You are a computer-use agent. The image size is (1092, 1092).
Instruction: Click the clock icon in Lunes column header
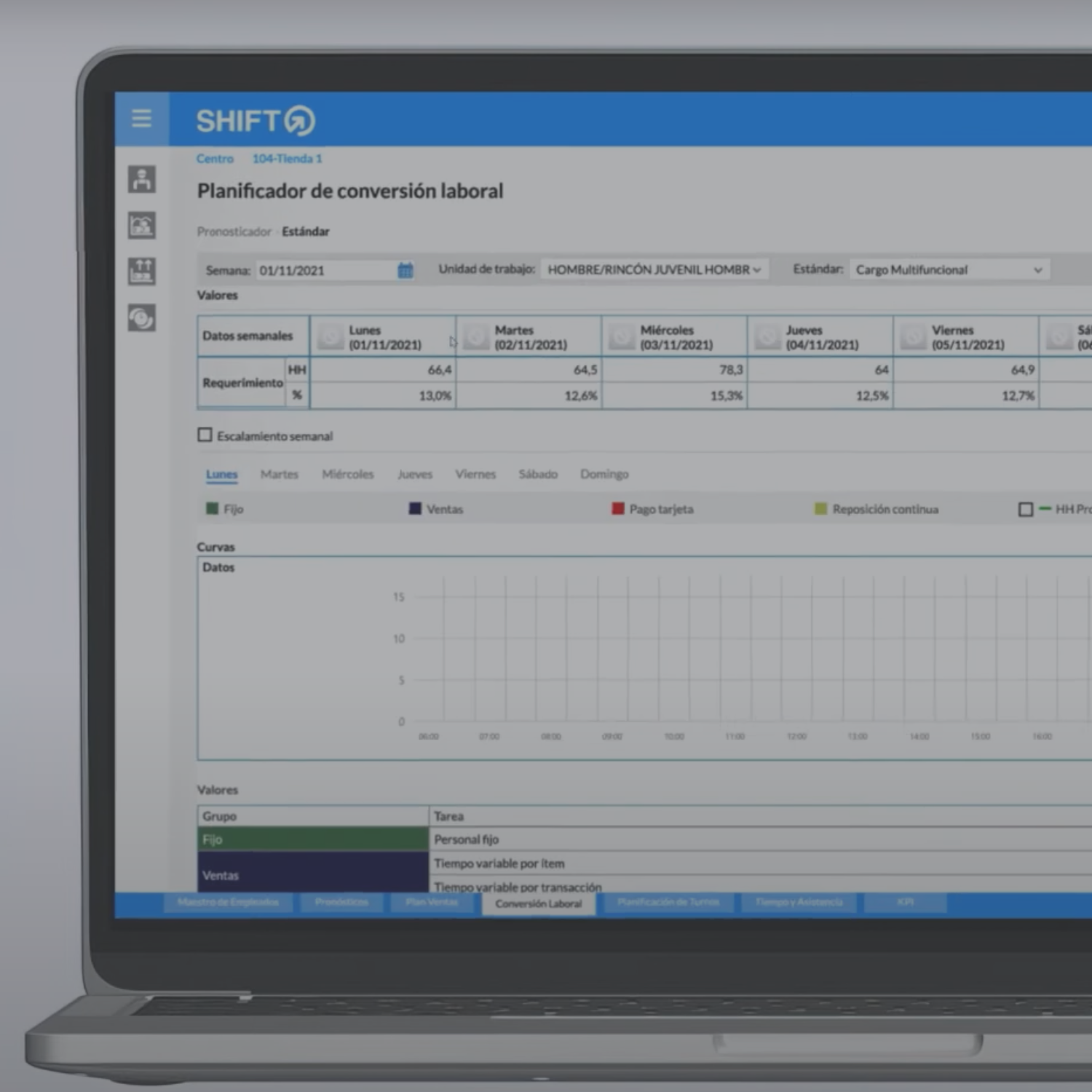click(x=331, y=337)
